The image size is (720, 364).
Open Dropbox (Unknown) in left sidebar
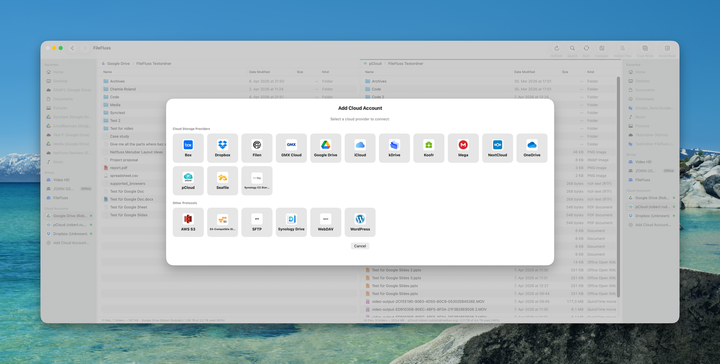tap(69, 234)
